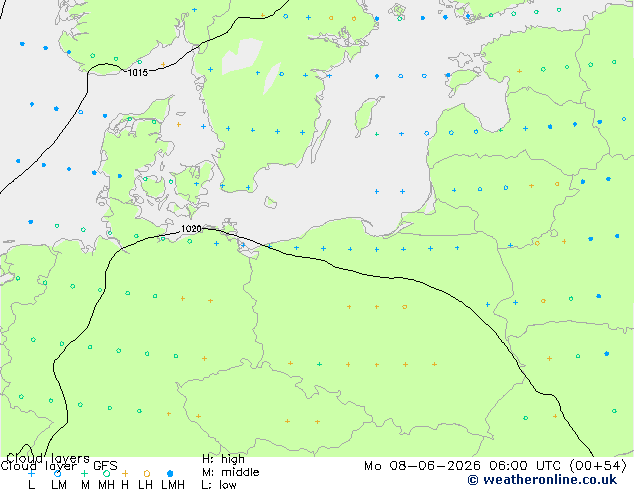Click the 'LM' legend label

[x=59, y=485]
